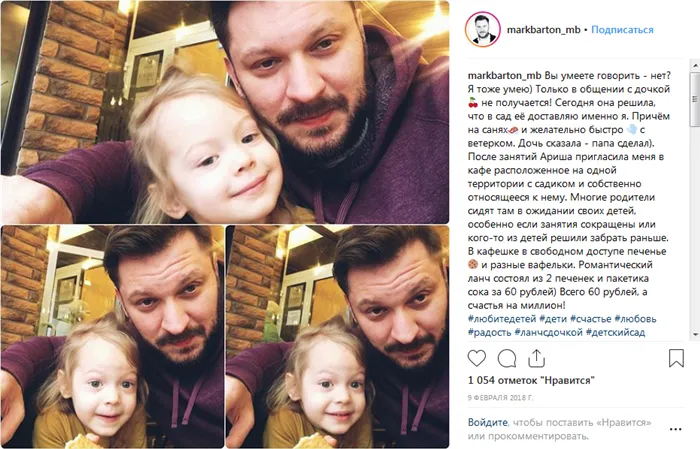Screen dimensions: 700x449
Task: Share the post with the upload arrow icon
Action: [537, 358]
